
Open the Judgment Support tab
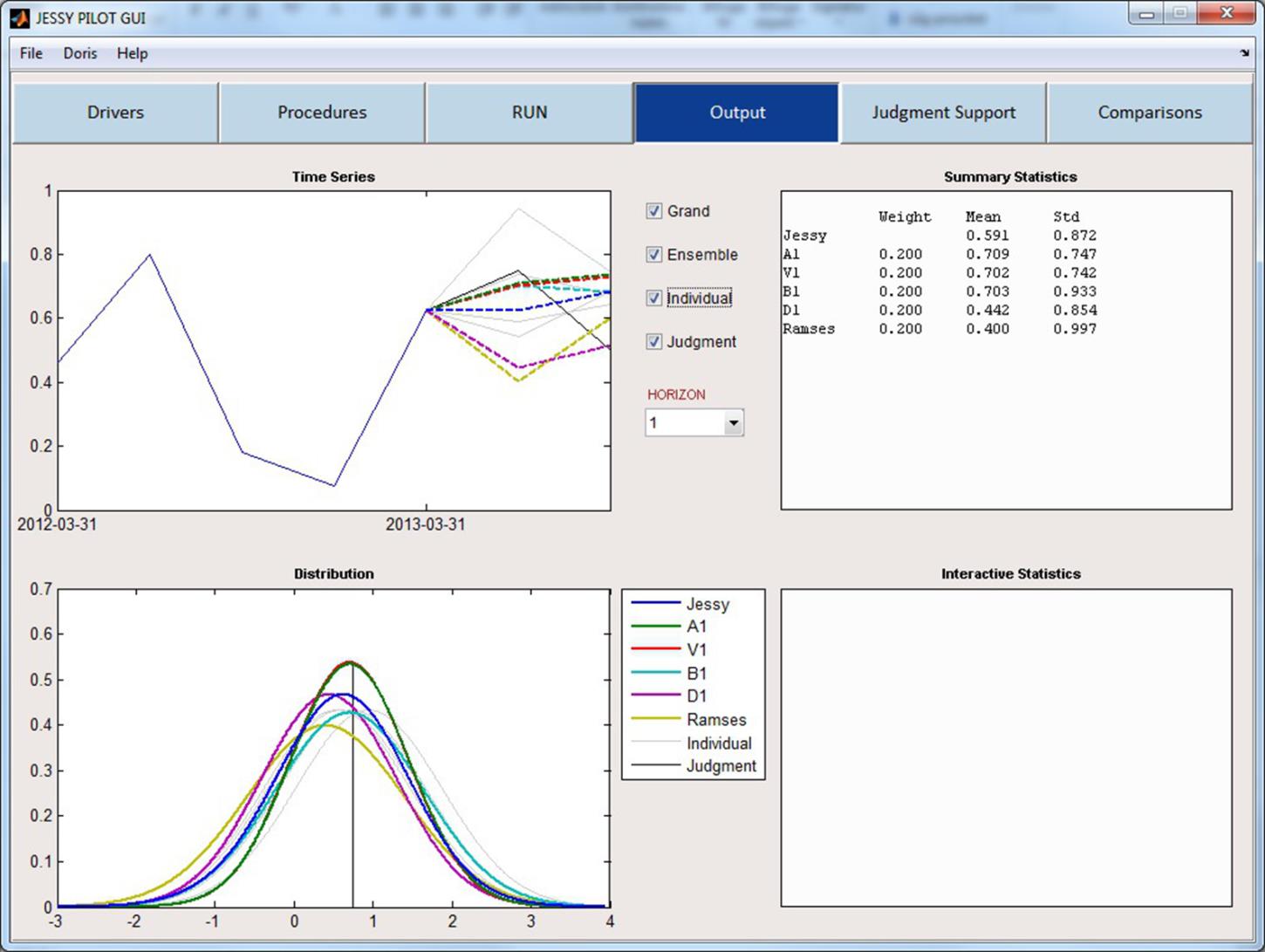coord(943,113)
